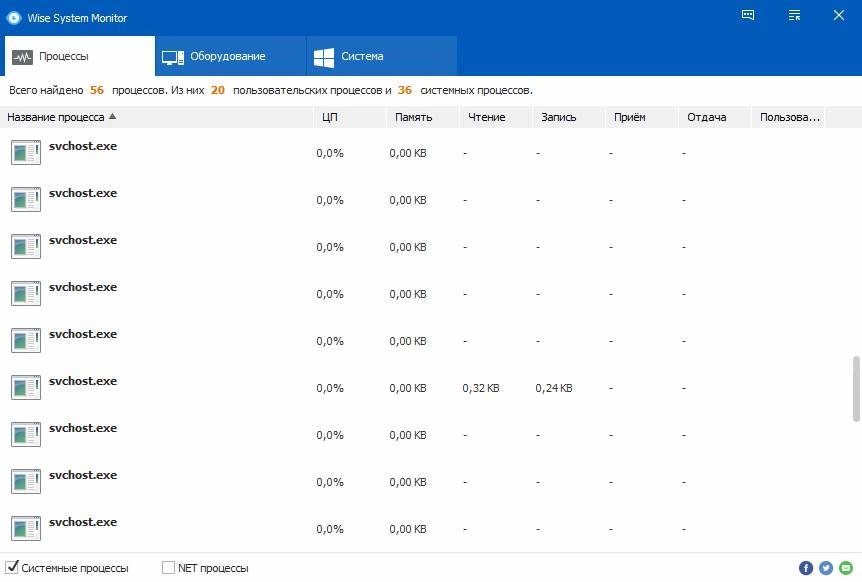Click the Wise System Monitor logo icon
This screenshot has height=582, width=862.
(x=14, y=18)
